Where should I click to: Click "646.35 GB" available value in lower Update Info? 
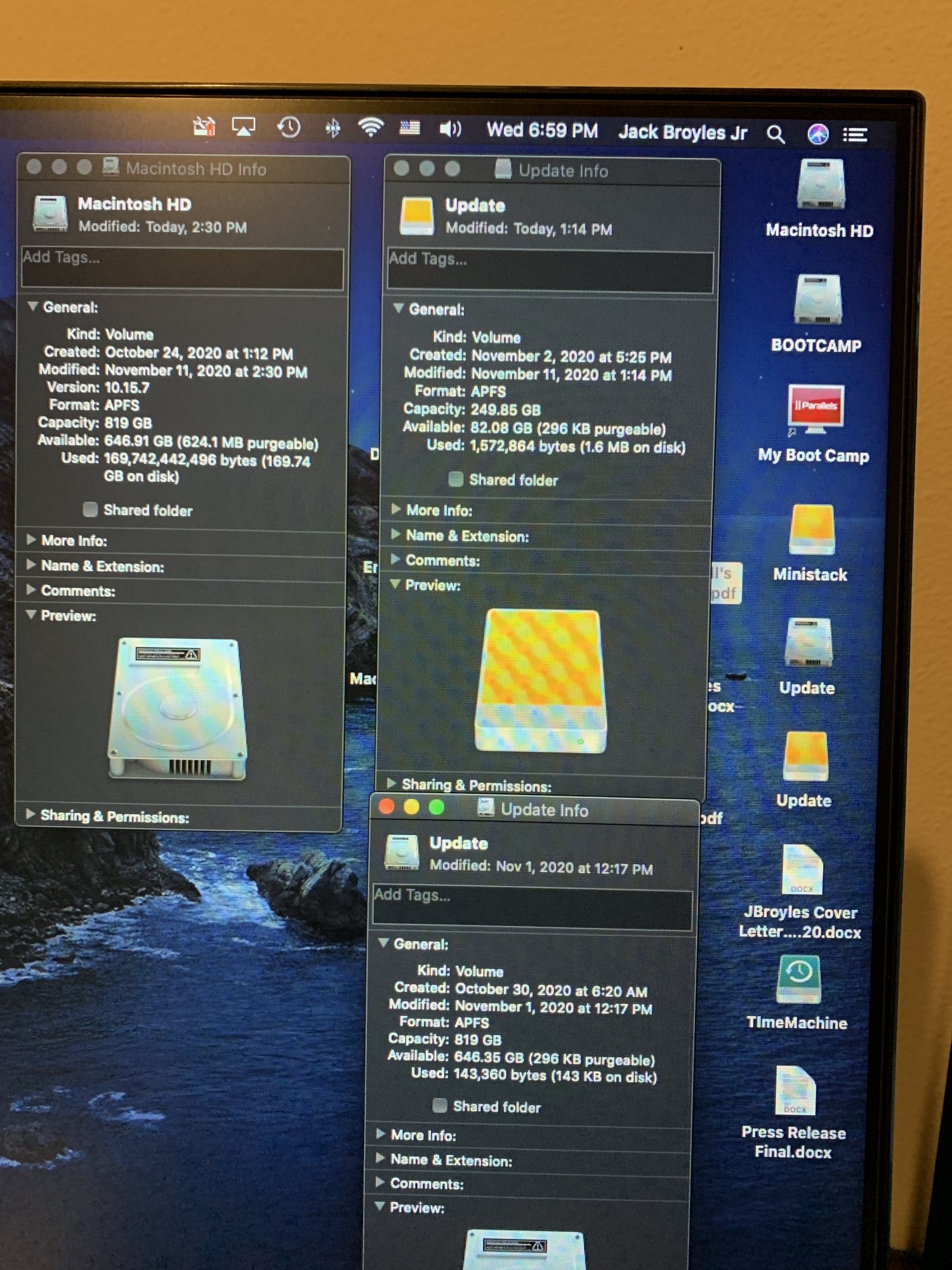pos(489,1057)
